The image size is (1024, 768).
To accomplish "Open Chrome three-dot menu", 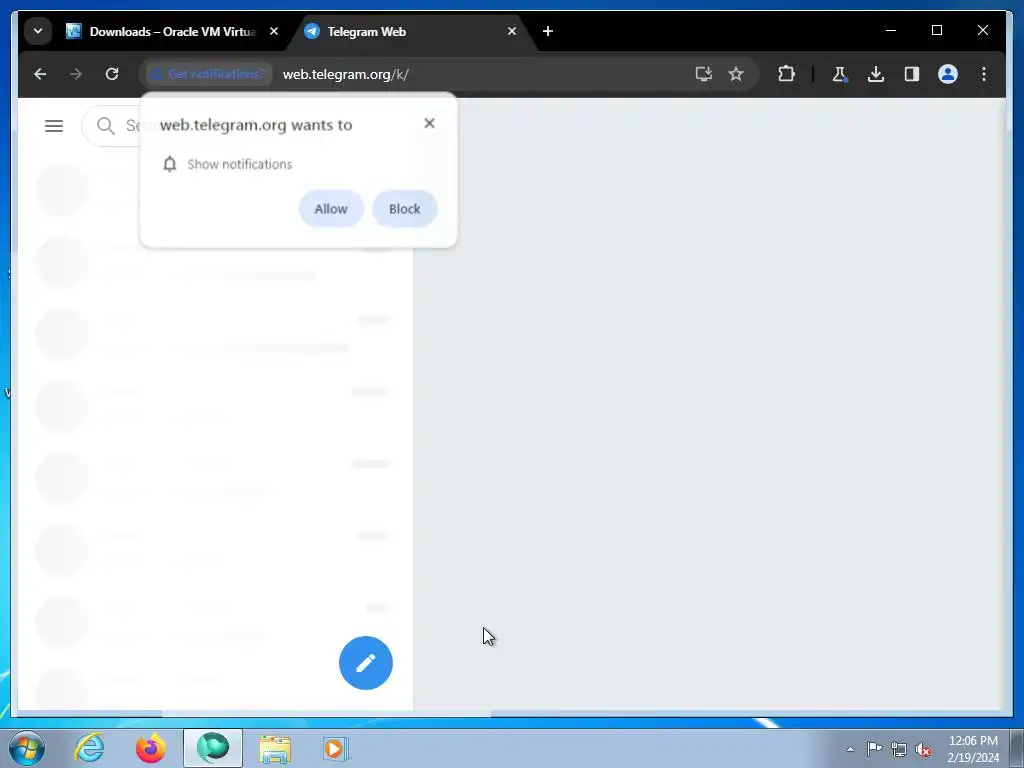I will (984, 74).
